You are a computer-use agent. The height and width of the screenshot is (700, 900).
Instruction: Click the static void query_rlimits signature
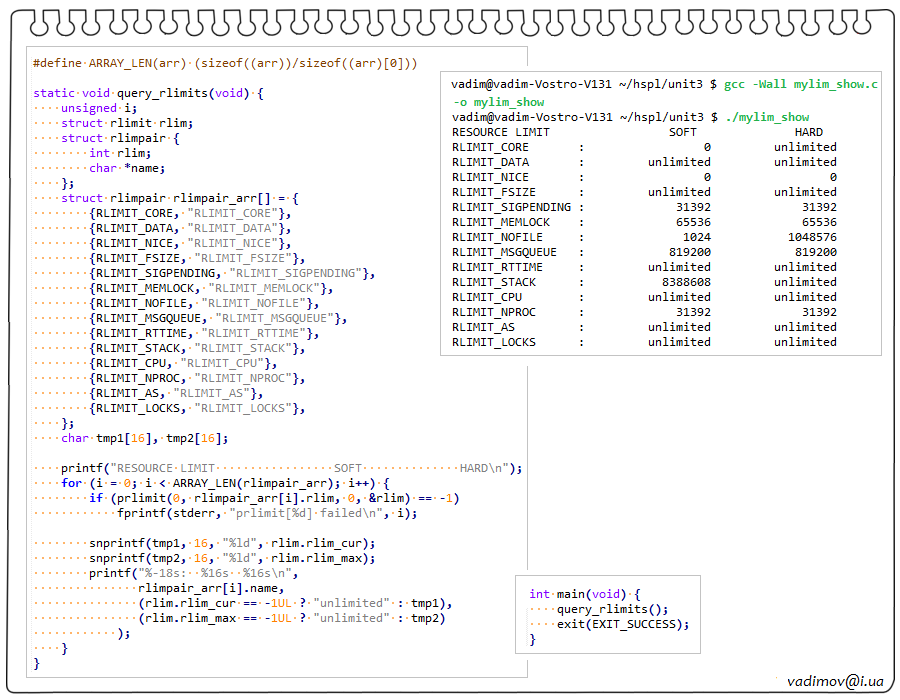(x=148, y=93)
